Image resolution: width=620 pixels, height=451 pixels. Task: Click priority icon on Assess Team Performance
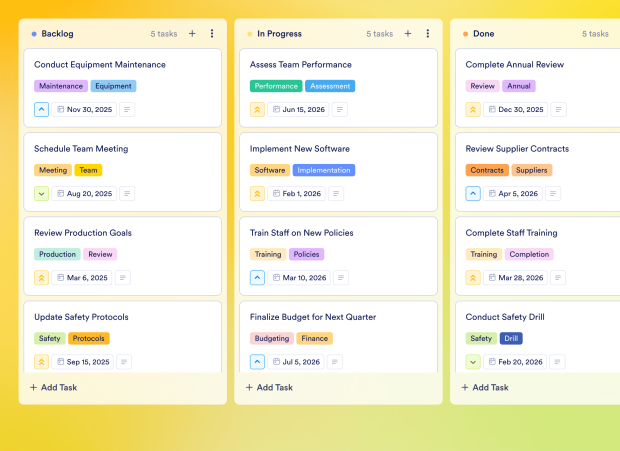click(x=257, y=109)
